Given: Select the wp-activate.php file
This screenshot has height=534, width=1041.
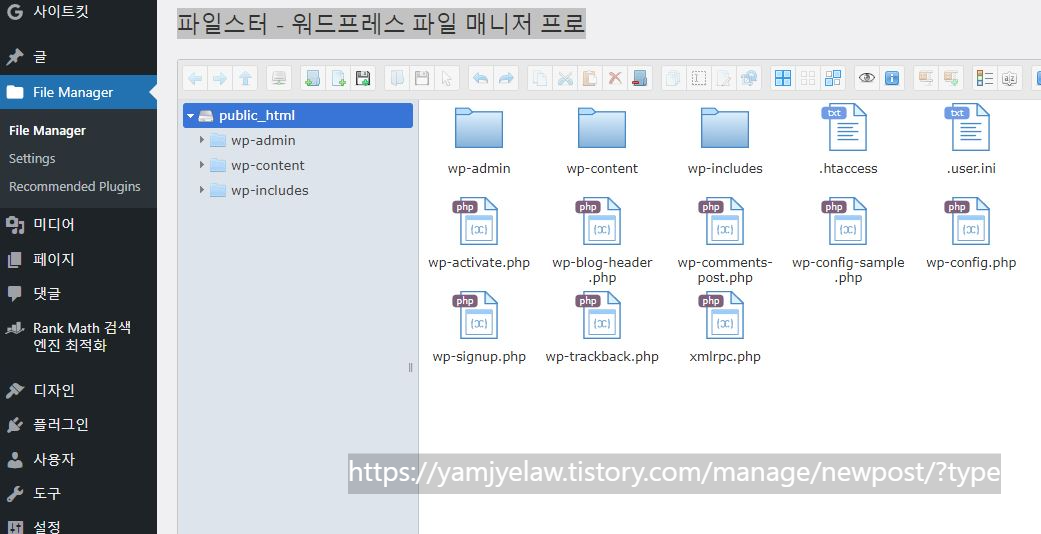Looking at the screenshot, I should pyautogui.click(x=479, y=234).
